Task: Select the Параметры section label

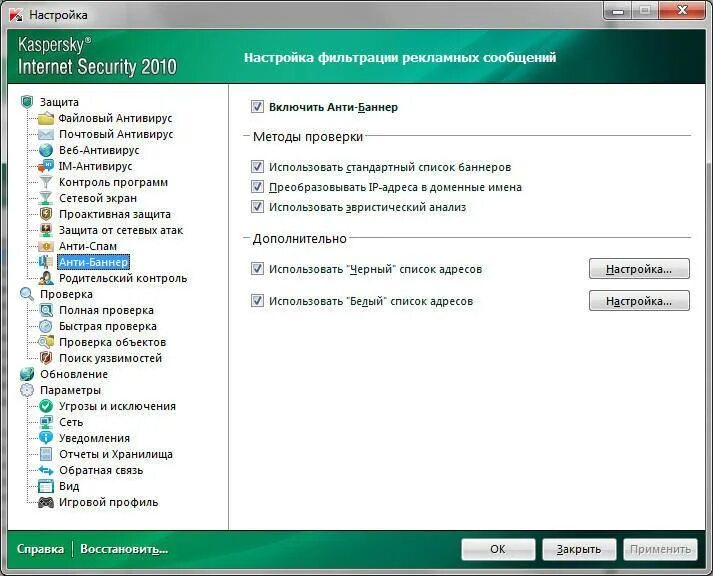Action: [70, 390]
